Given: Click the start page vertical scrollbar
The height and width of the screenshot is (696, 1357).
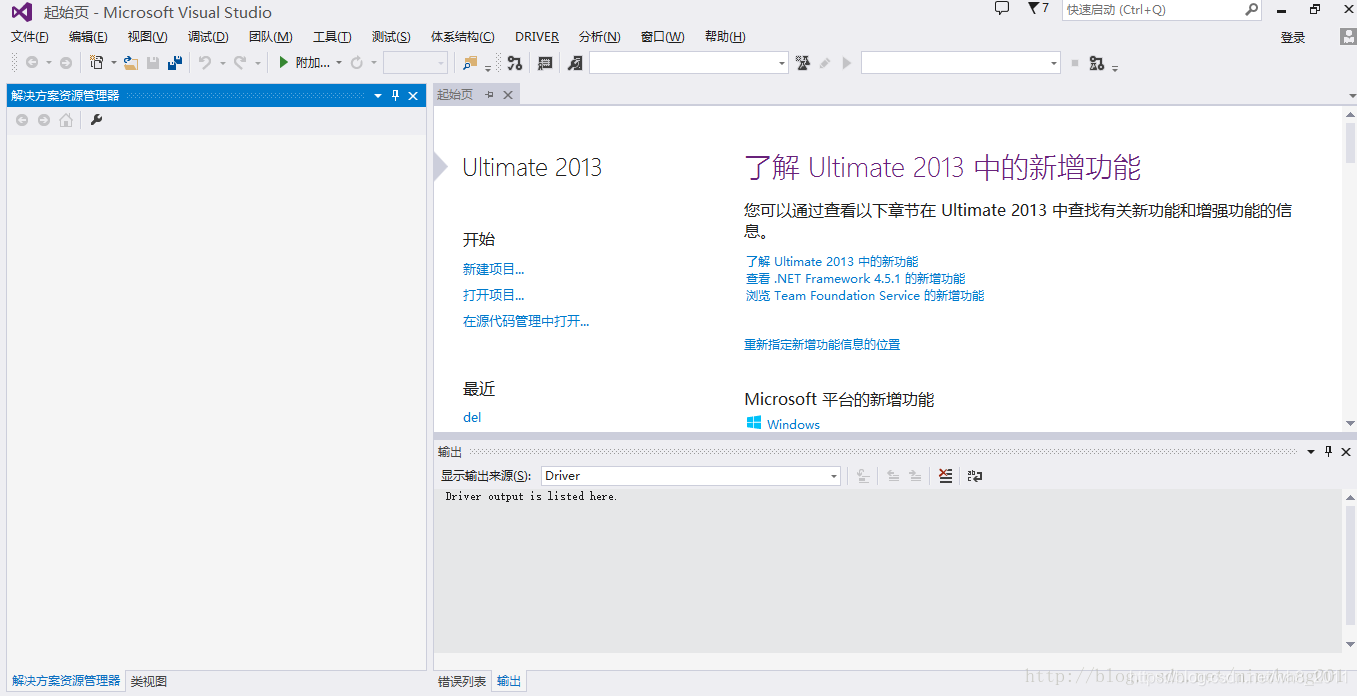Looking at the screenshot, I should (x=1350, y=269).
